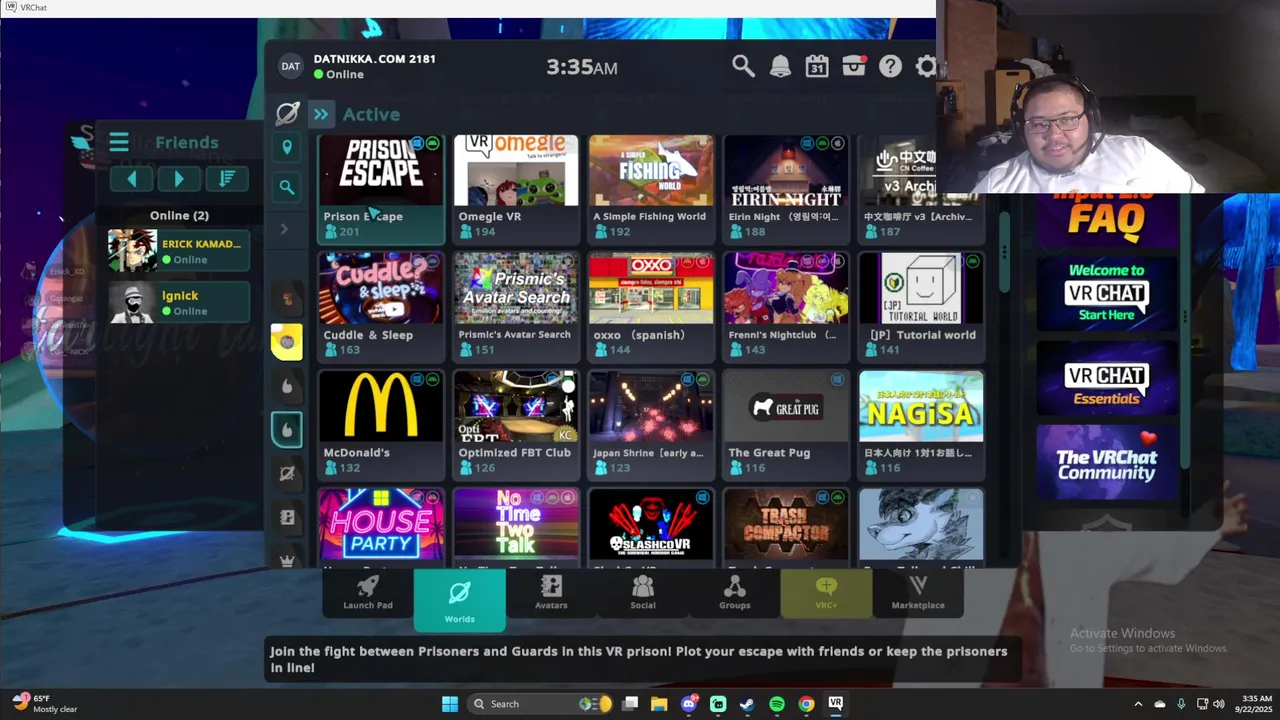Select Frenni's Nightclub world card
1280x720 pixels.
786,306
